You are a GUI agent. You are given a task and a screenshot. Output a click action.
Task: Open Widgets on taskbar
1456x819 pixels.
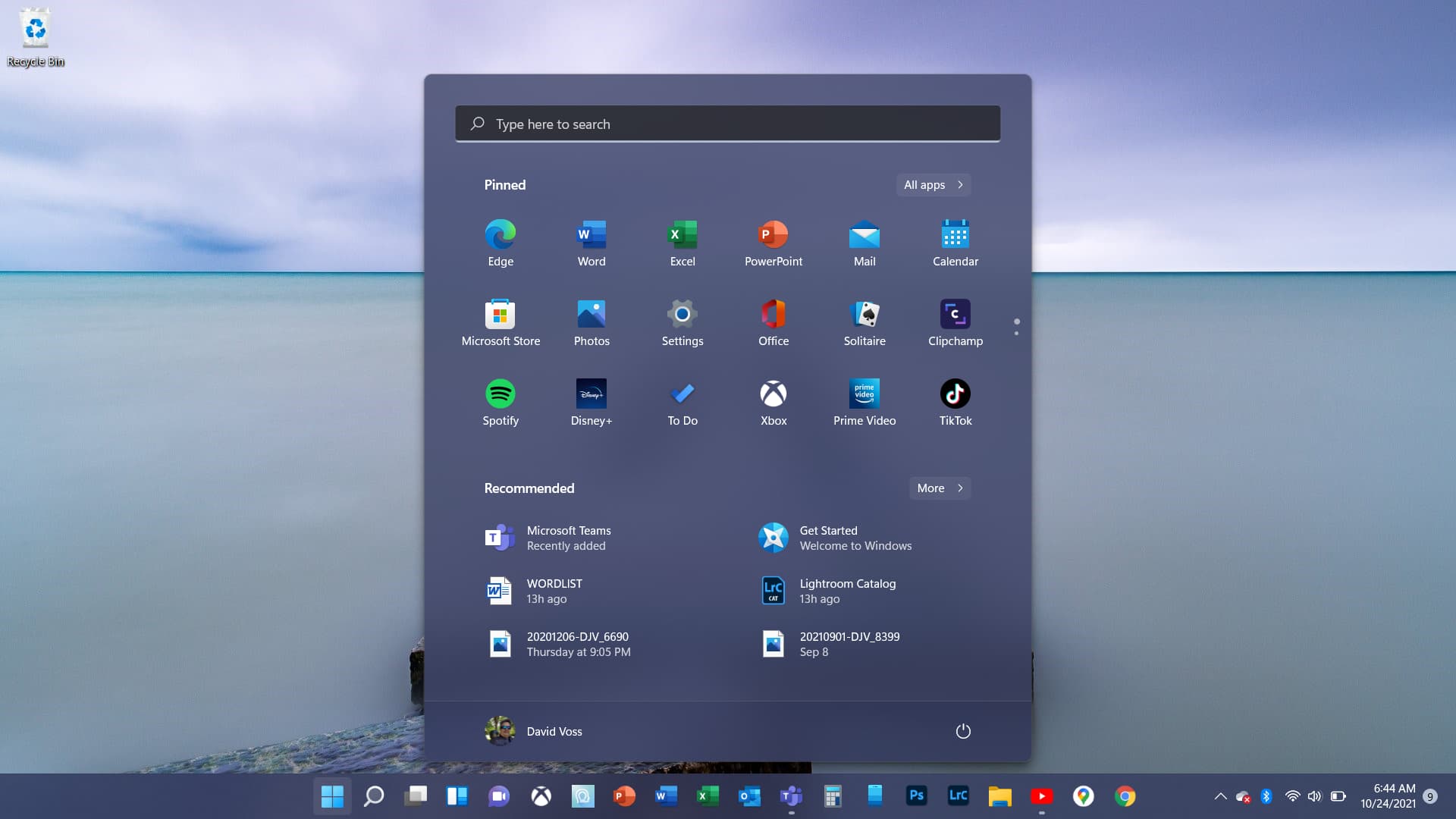(457, 796)
